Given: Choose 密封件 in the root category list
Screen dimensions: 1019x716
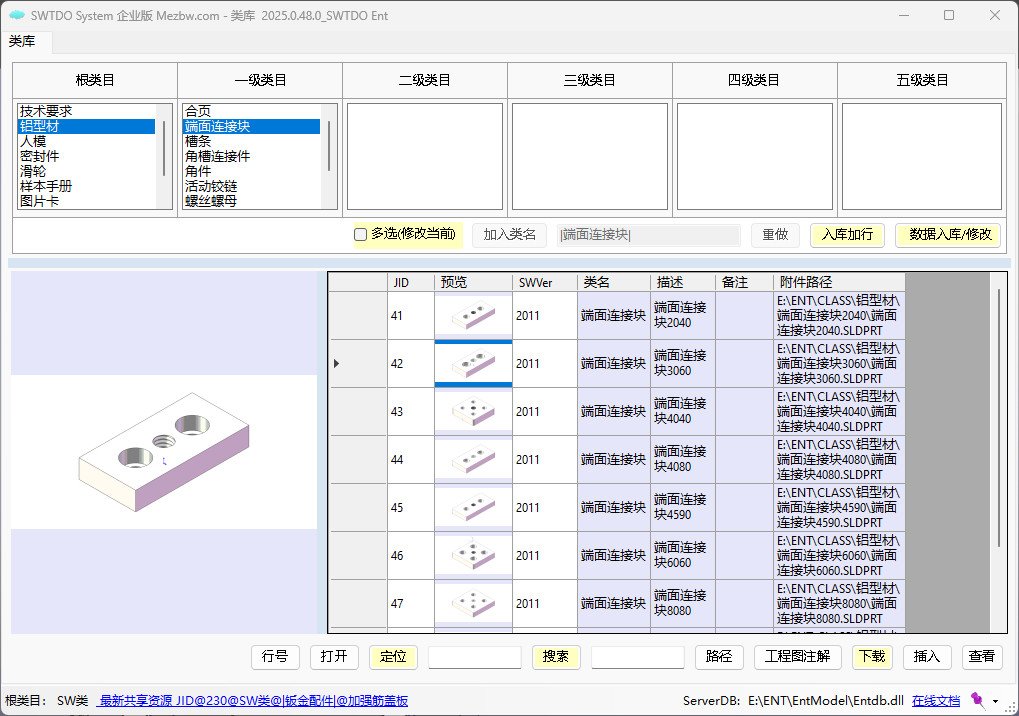Looking at the screenshot, I should [x=40, y=157].
